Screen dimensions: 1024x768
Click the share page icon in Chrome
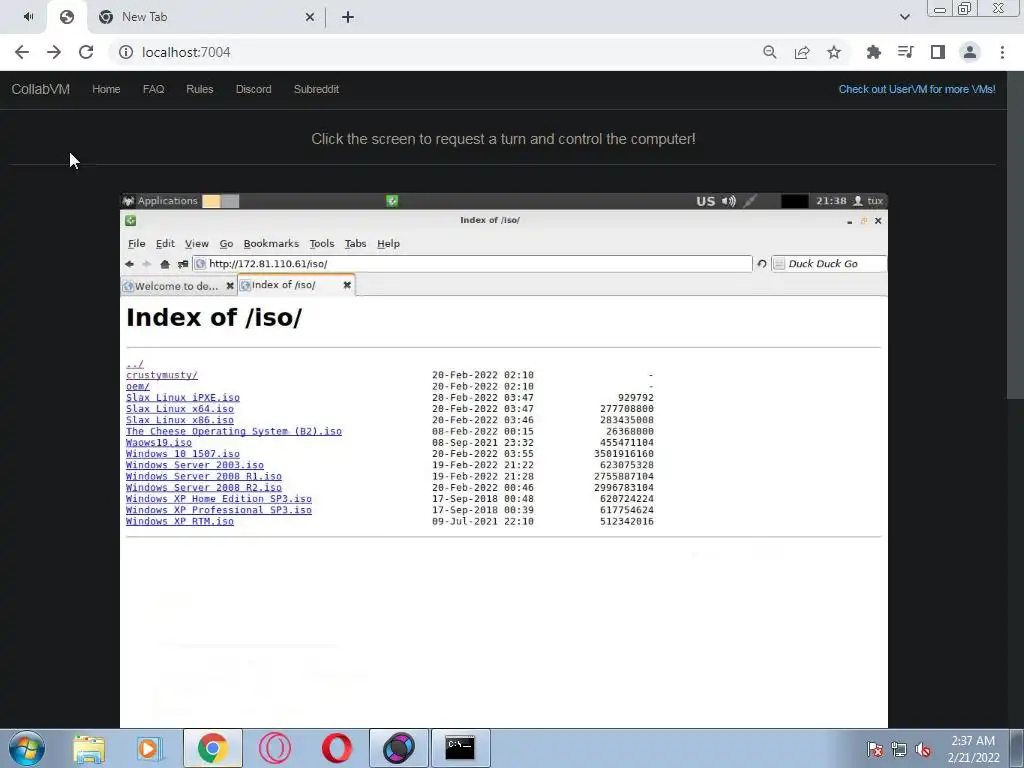pyautogui.click(x=802, y=52)
